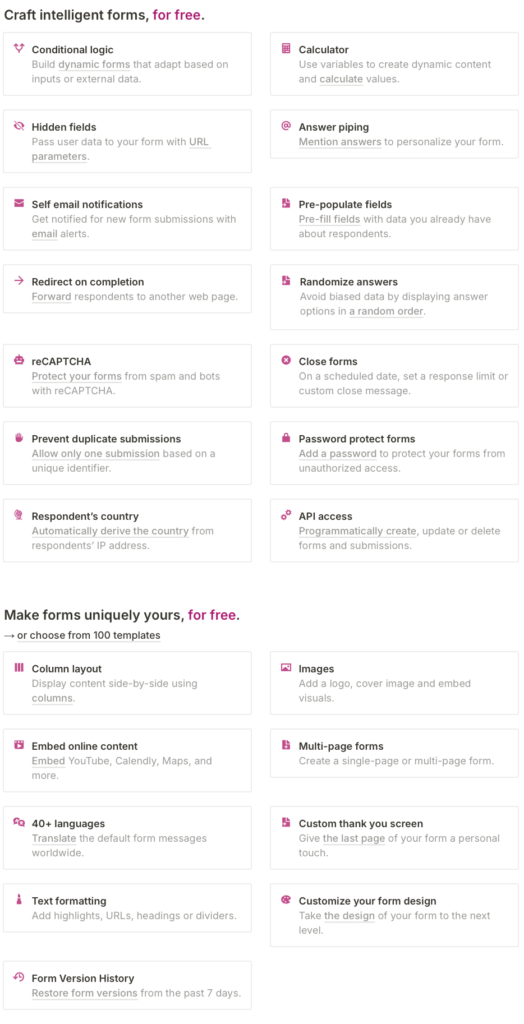The height and width of the screenshot is (1024, 524).
Task: Click the Answer piping @ icon
Action: click(x=286, y=126)
